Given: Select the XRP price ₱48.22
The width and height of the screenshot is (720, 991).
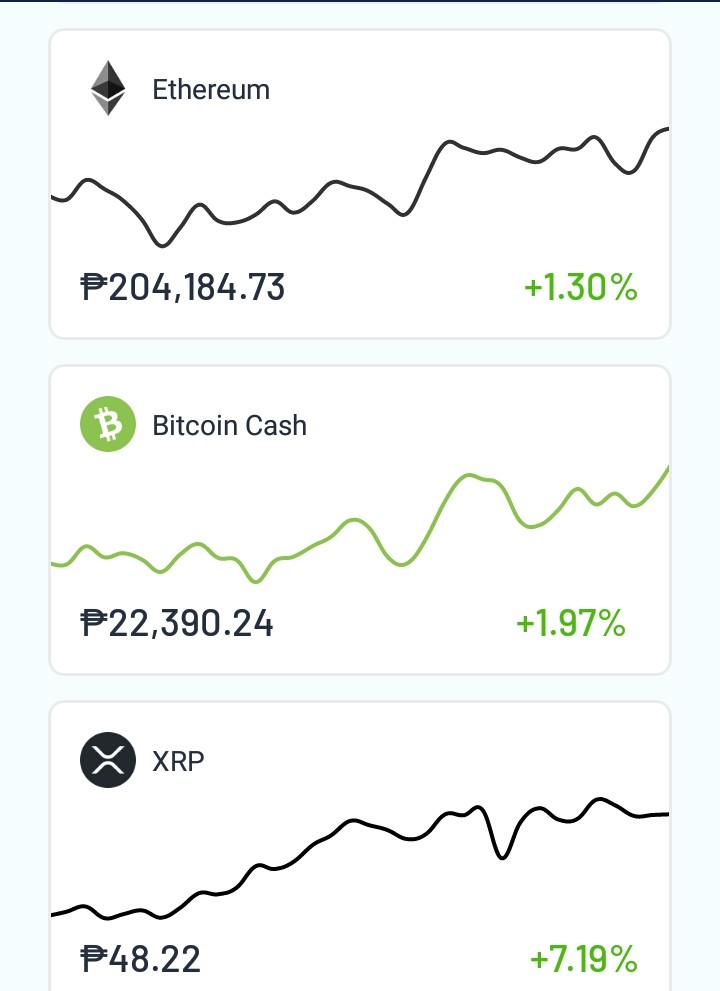Looking at the screenshot, I should coord(140,959).
